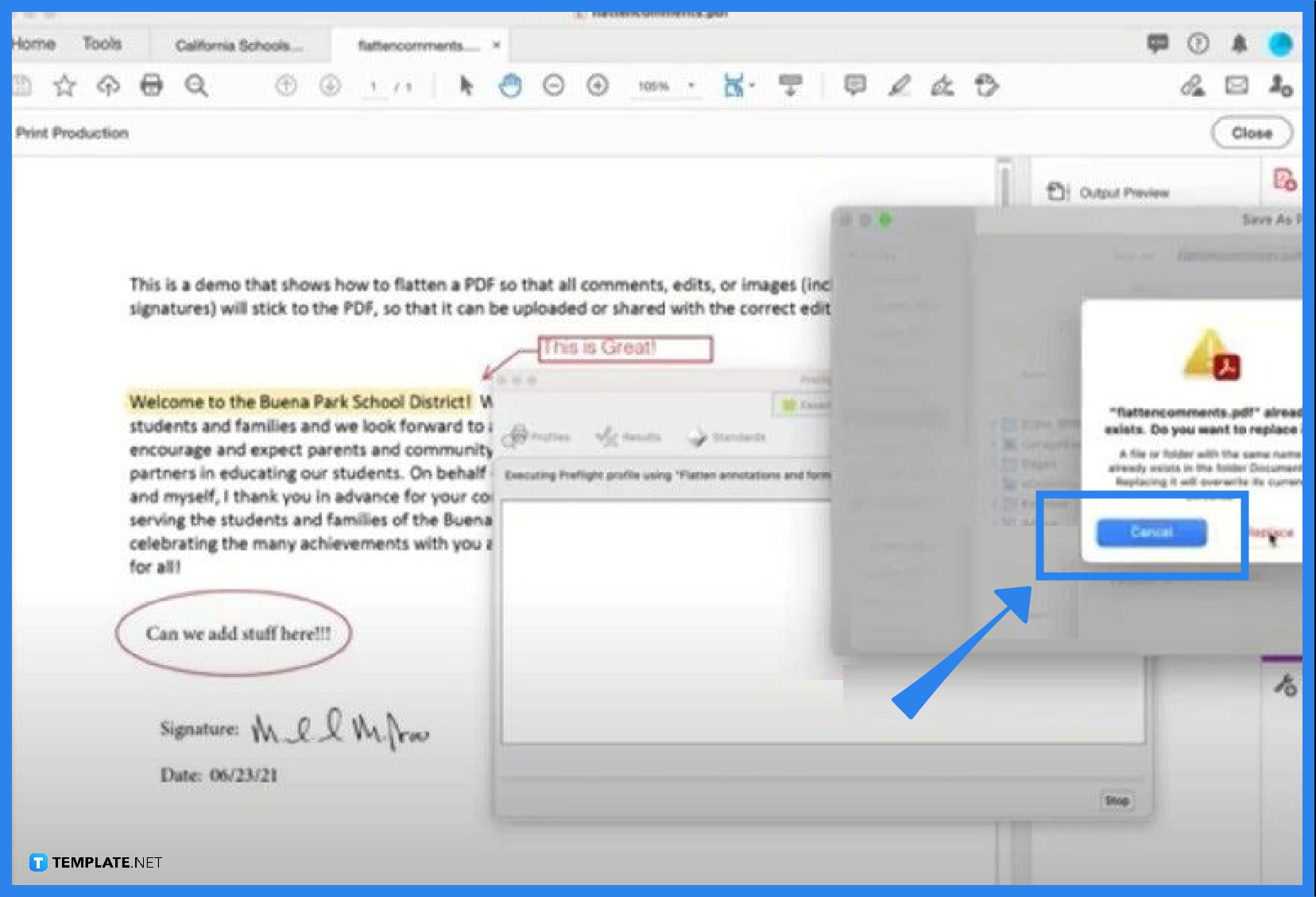The width and height of the screenshot is (1316, 897).
Task: Expand the snapshot tool dropdown arrow
Action: pyautogui.click(x=750, y=86)
